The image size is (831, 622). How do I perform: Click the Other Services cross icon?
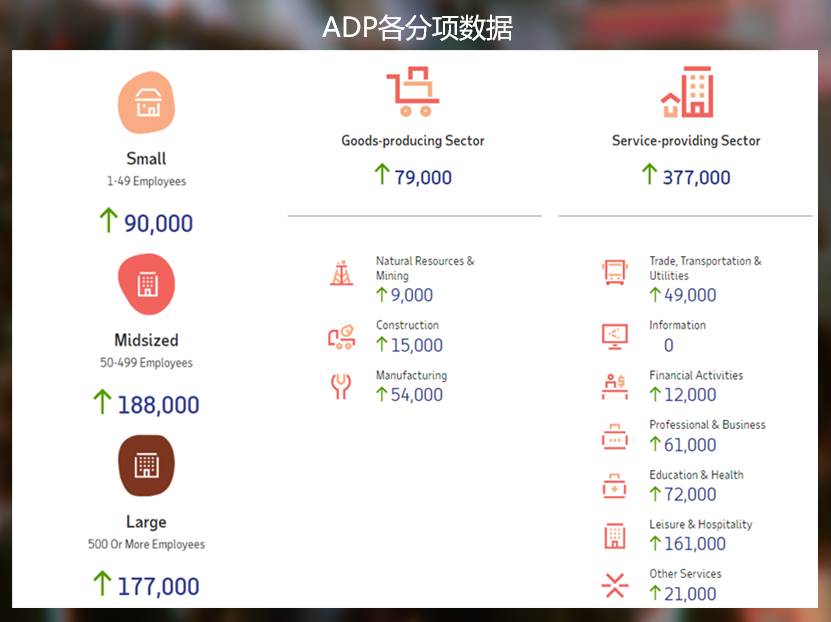(615, 585)
